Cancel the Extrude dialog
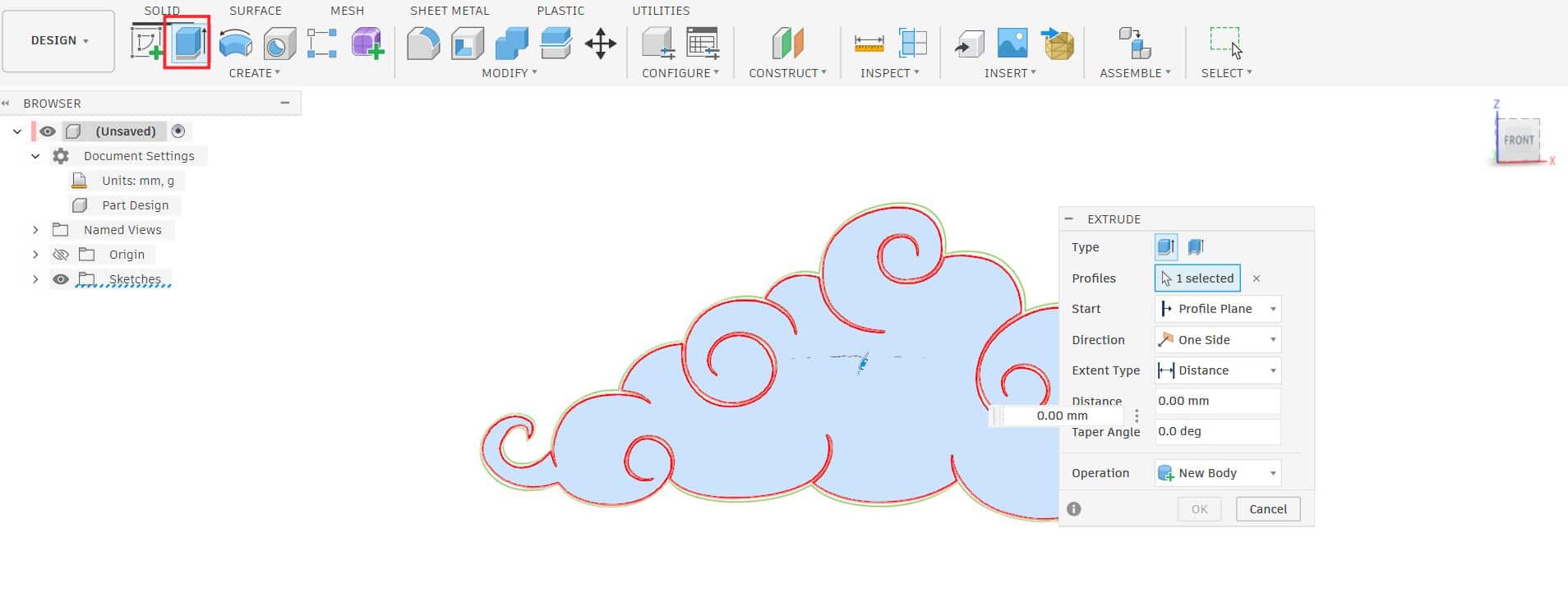This screenshot has height=593, width=1568. [x=1268, y=509]
